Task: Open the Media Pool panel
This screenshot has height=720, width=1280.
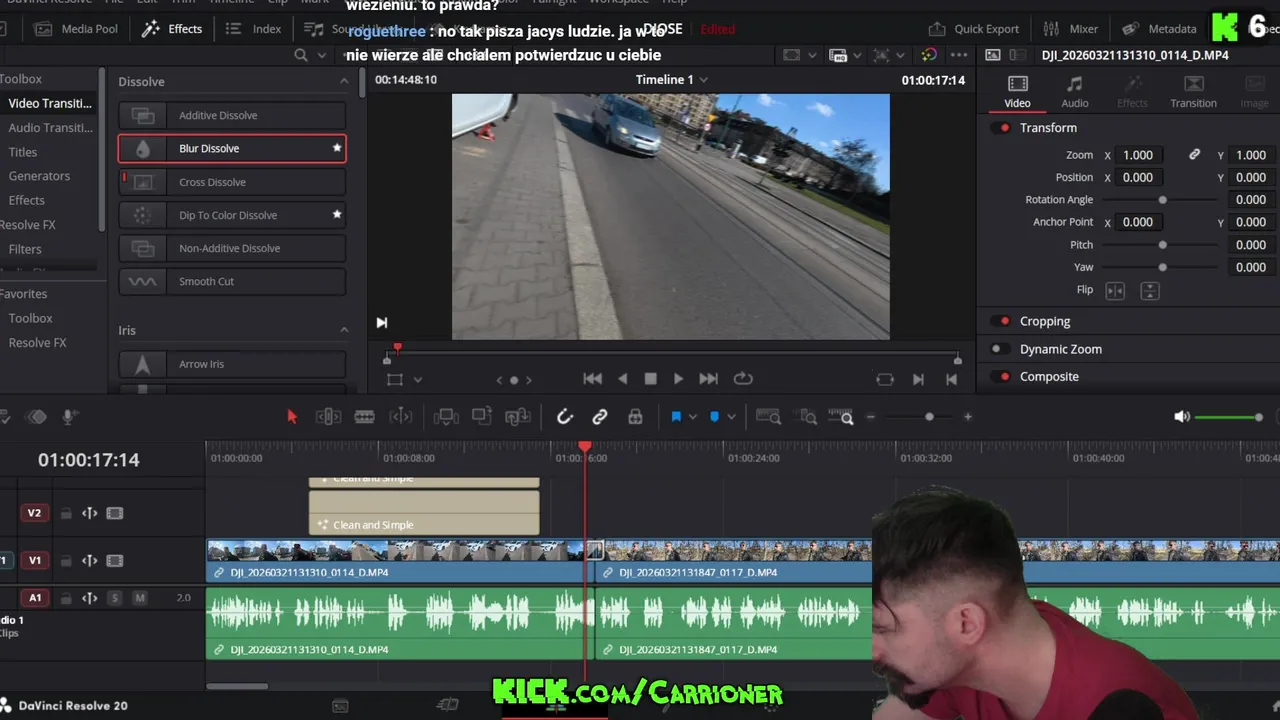Action: coord(77,29)
